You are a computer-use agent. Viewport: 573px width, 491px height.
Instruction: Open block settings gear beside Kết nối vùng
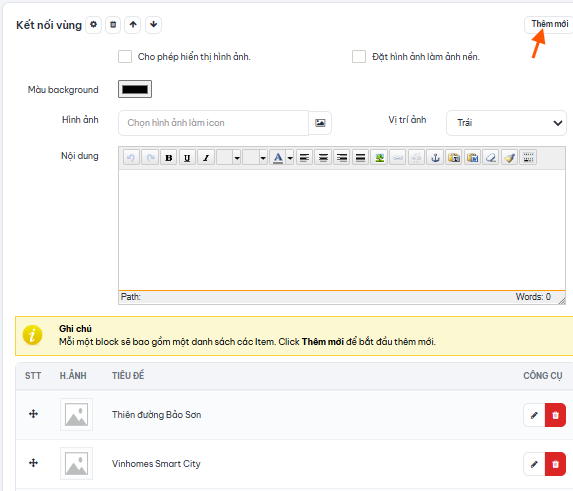tap(94, 25)
